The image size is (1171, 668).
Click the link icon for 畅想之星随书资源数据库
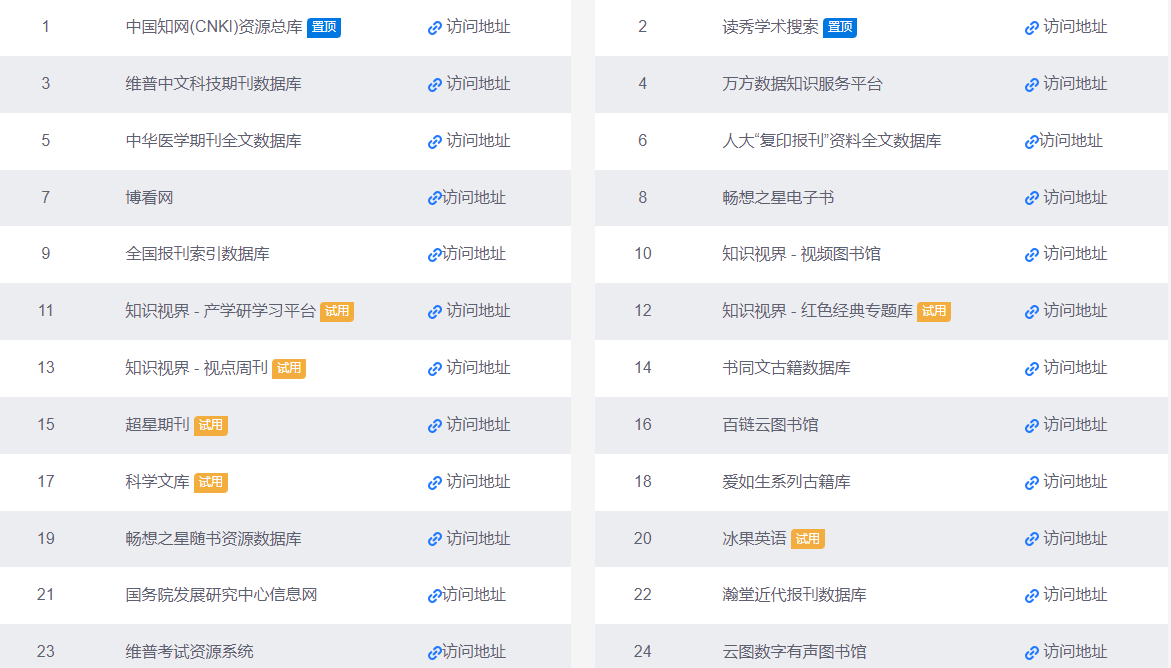(435, 539)
